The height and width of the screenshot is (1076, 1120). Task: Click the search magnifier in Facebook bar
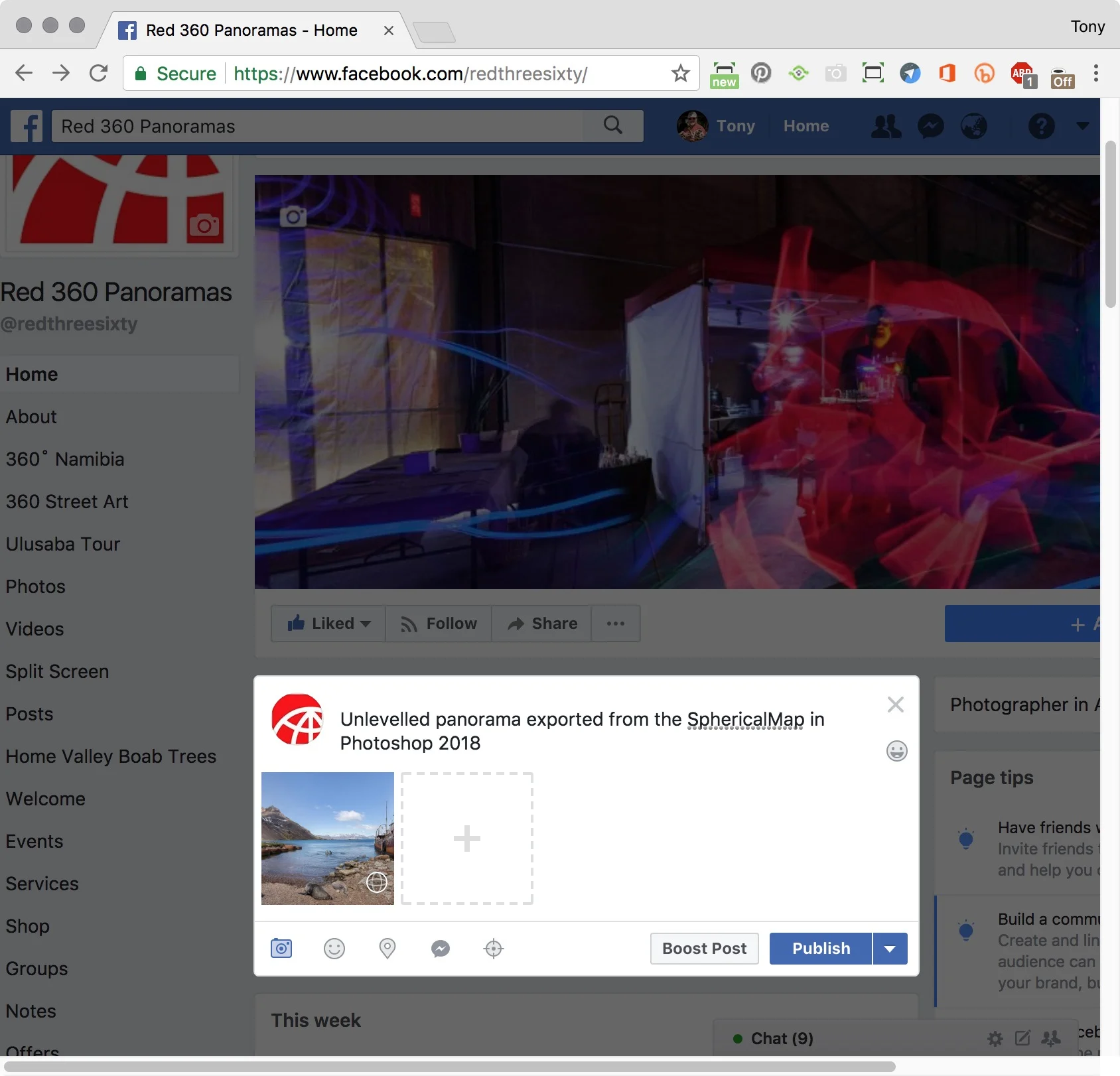pyautogui.click(x=613, y=125)
